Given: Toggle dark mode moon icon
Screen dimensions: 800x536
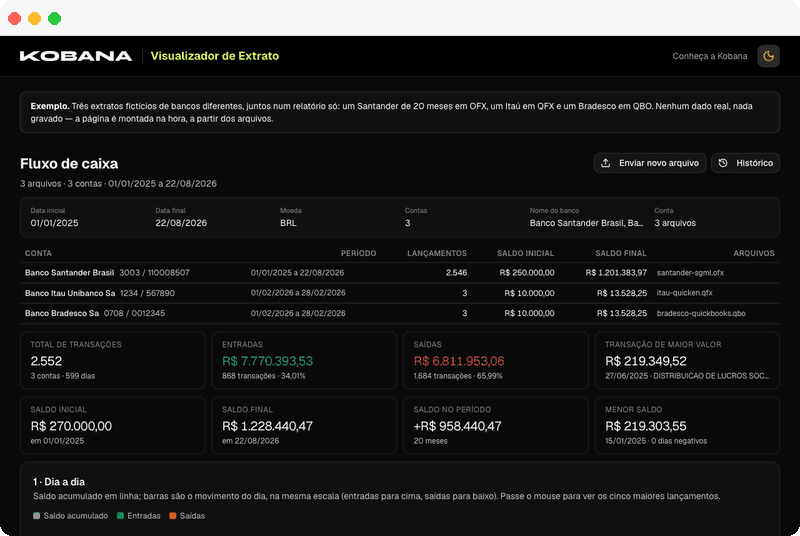Looking at the screenshot, I should (x=768, y=56).
